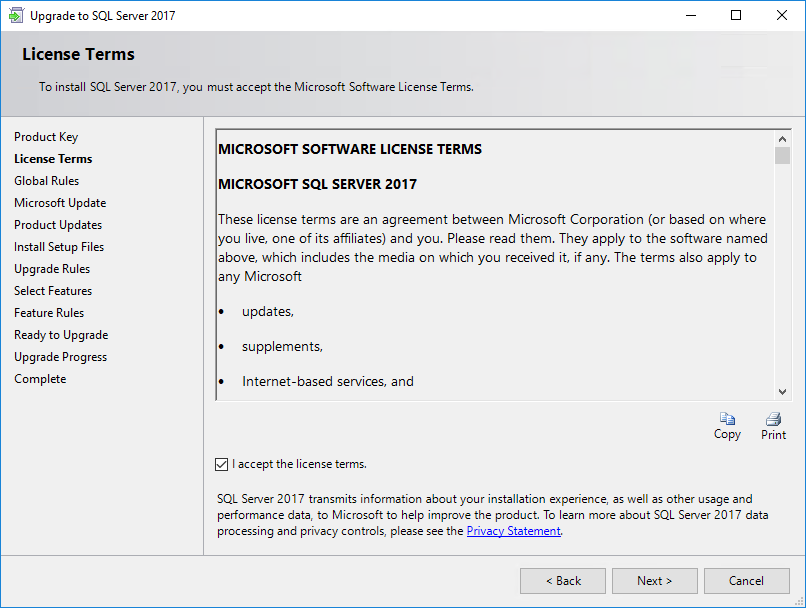Close the Upgrade to SQL Server window

(x=782, y=15)
